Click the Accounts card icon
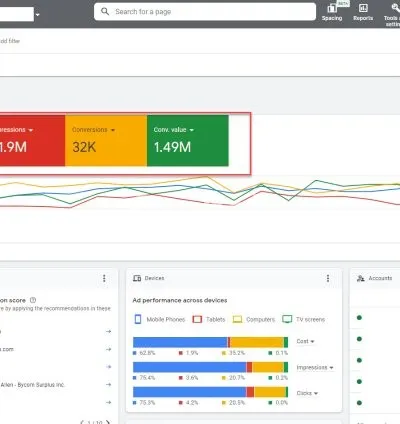The image size is (400, 424). pyautogui.click(x=361, y=278)
